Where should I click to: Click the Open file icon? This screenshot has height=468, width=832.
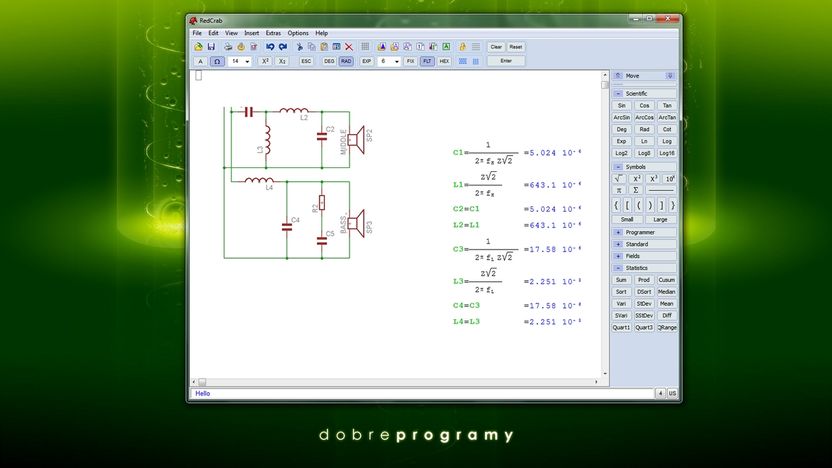[198, 47]
